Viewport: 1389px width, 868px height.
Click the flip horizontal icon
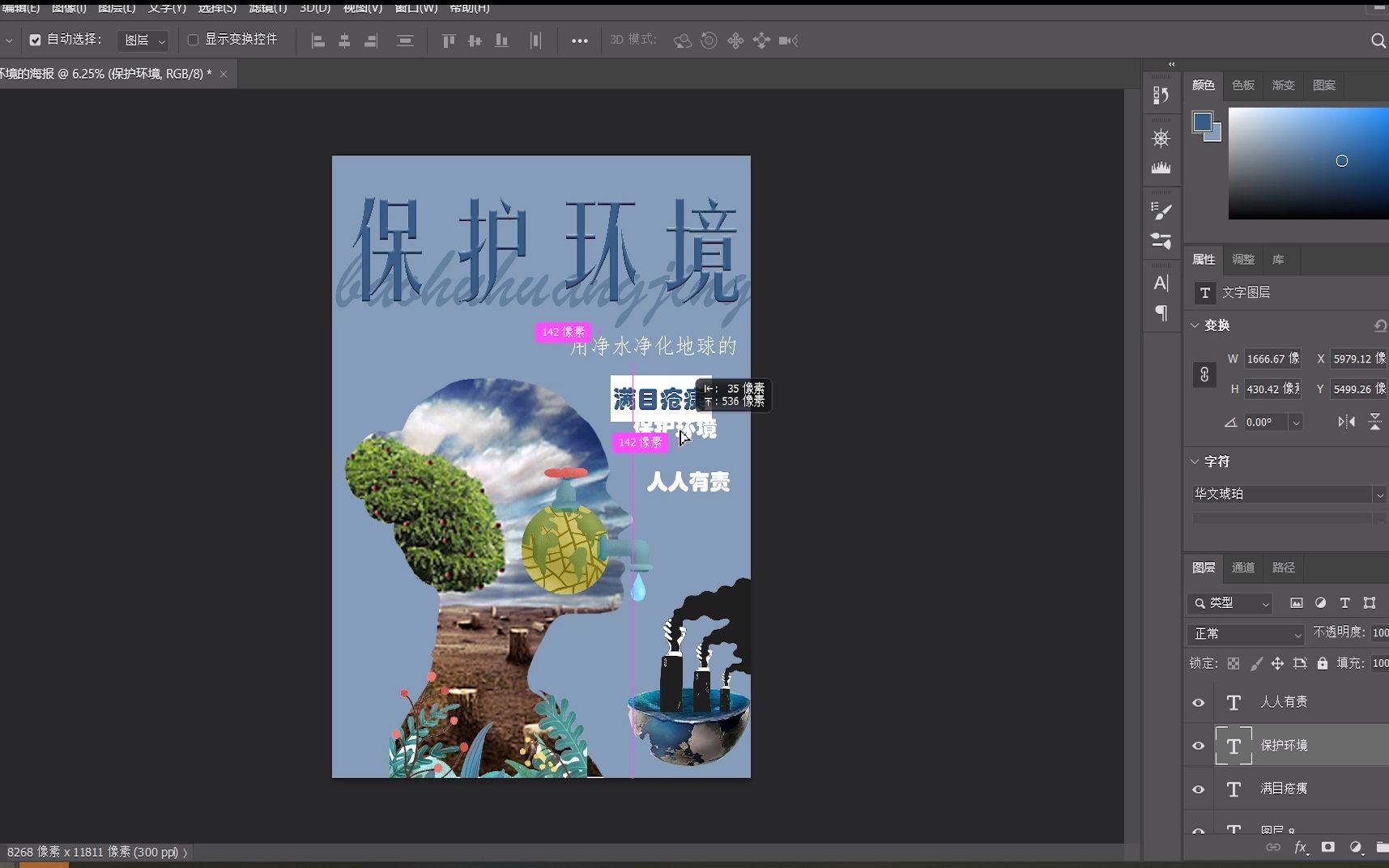1346,422
